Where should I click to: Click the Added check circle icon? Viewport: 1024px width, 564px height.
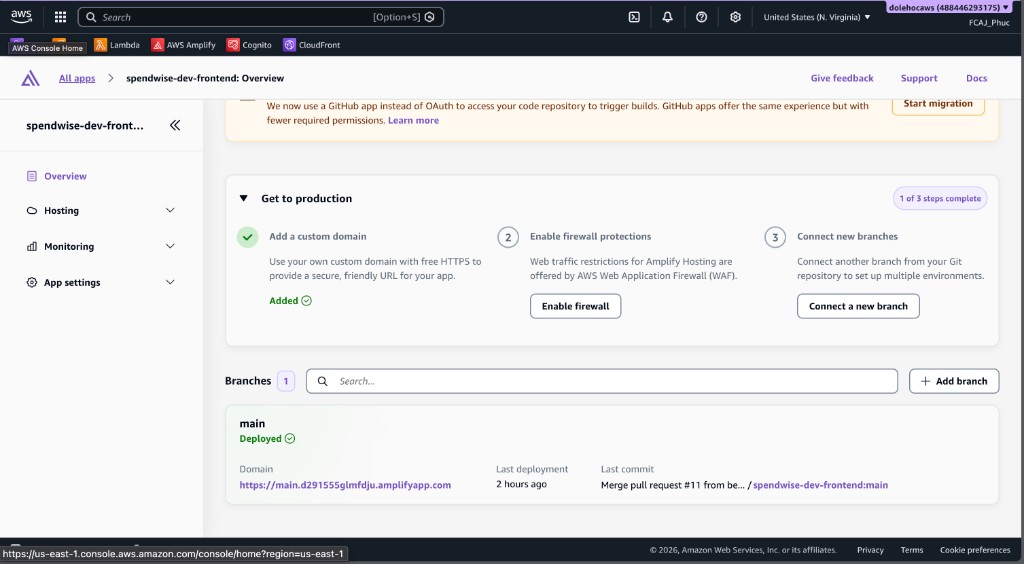[x=306, y=301]
